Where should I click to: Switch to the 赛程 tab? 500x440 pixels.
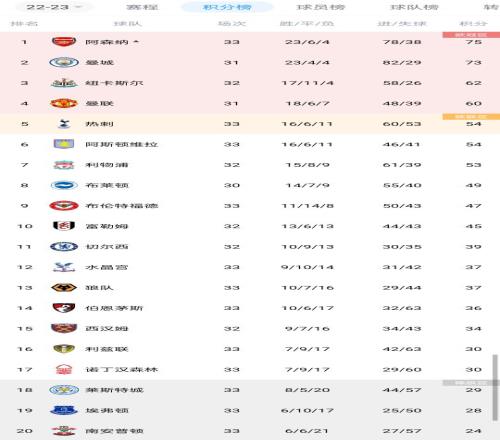tap(142, 7)
